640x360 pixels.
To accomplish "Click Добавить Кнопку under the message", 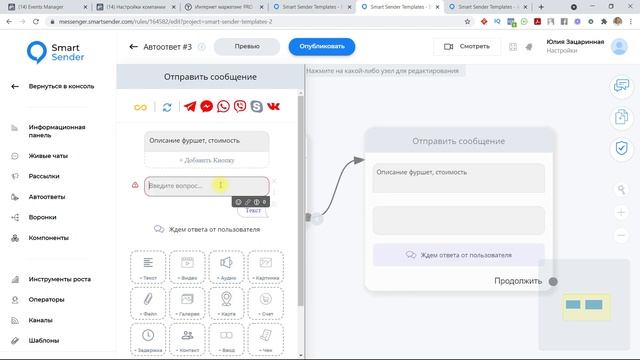I will click(207, 160).
